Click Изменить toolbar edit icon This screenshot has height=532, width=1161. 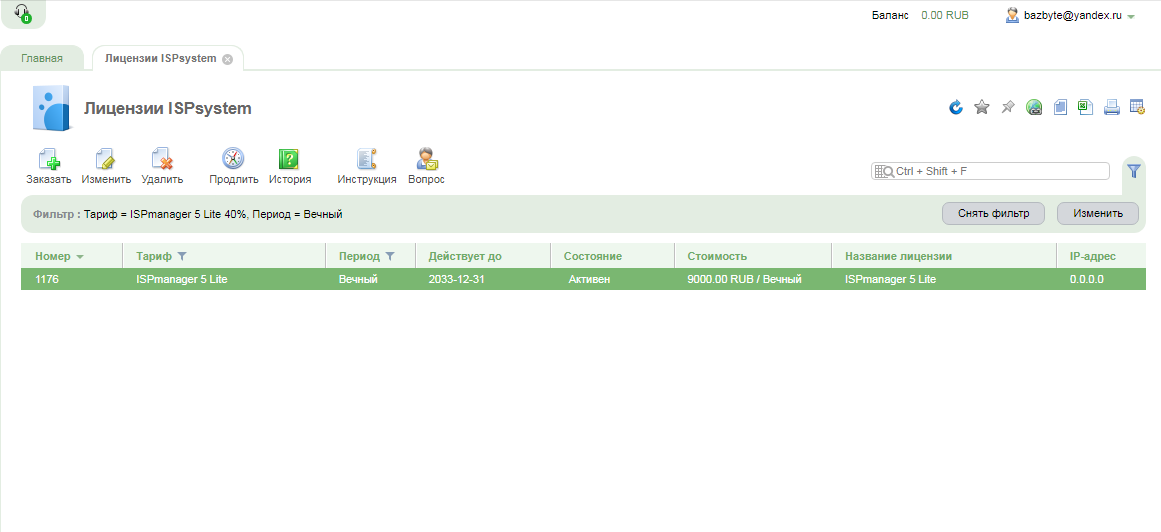click(106, 166)
